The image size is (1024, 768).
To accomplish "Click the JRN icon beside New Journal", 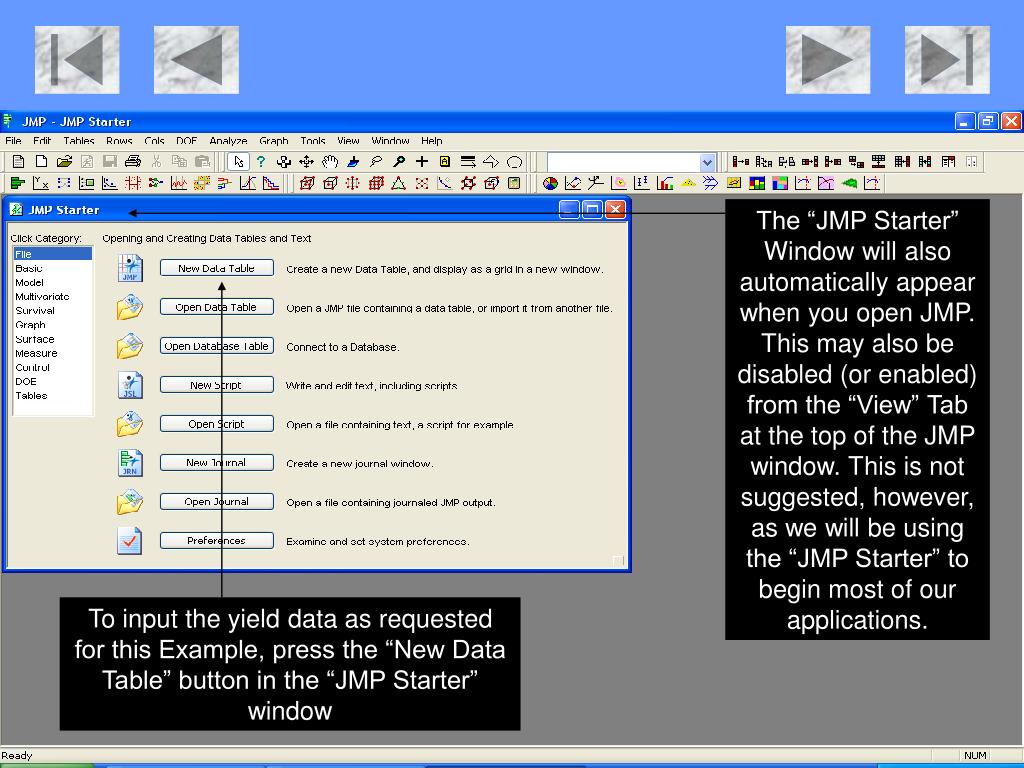I will click(x=130, y=462).
